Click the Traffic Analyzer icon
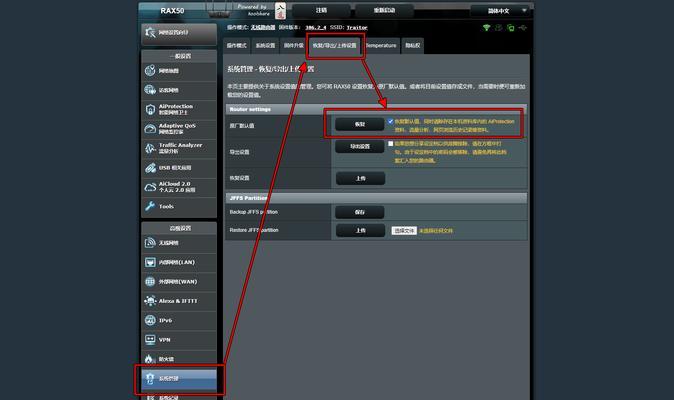Viewport: 674px width, 400px height. (150, 148)
